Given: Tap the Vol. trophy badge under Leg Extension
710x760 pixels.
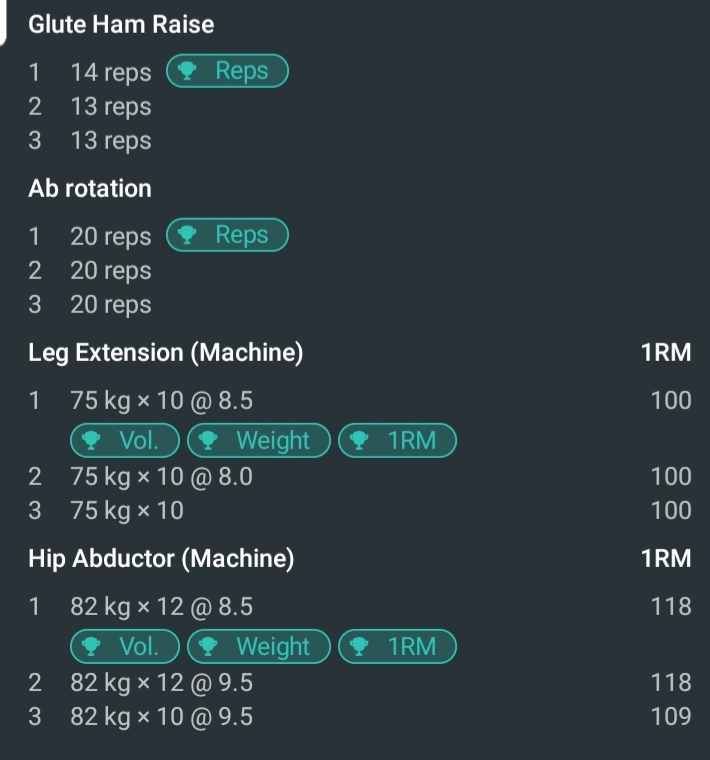Looking at the screenshot, I should [125, 441].
